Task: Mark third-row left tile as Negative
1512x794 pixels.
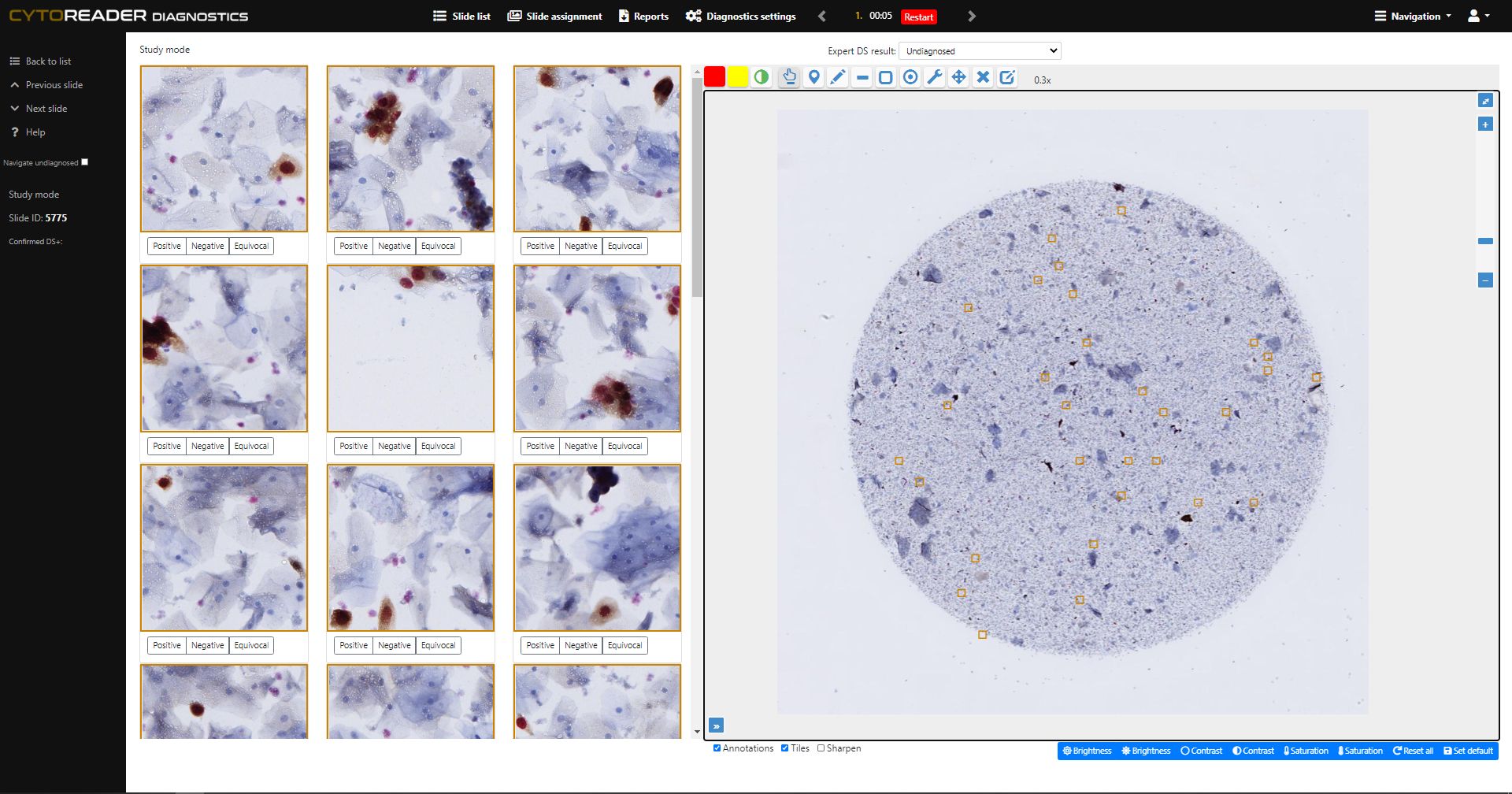Action: point(208,645)
